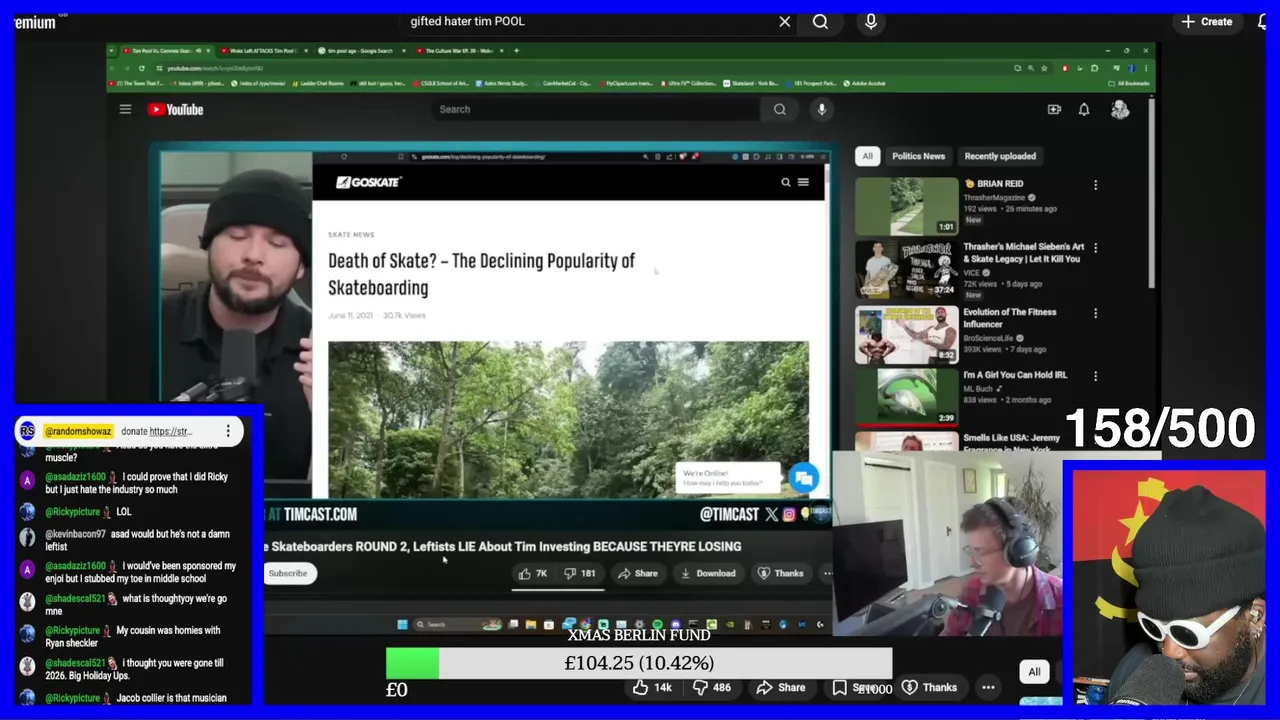Viewport: 1280px width, 720px height.
Task: Select inner 'All' filter chip
Action: pyautogui.click(x=867, y=156)
